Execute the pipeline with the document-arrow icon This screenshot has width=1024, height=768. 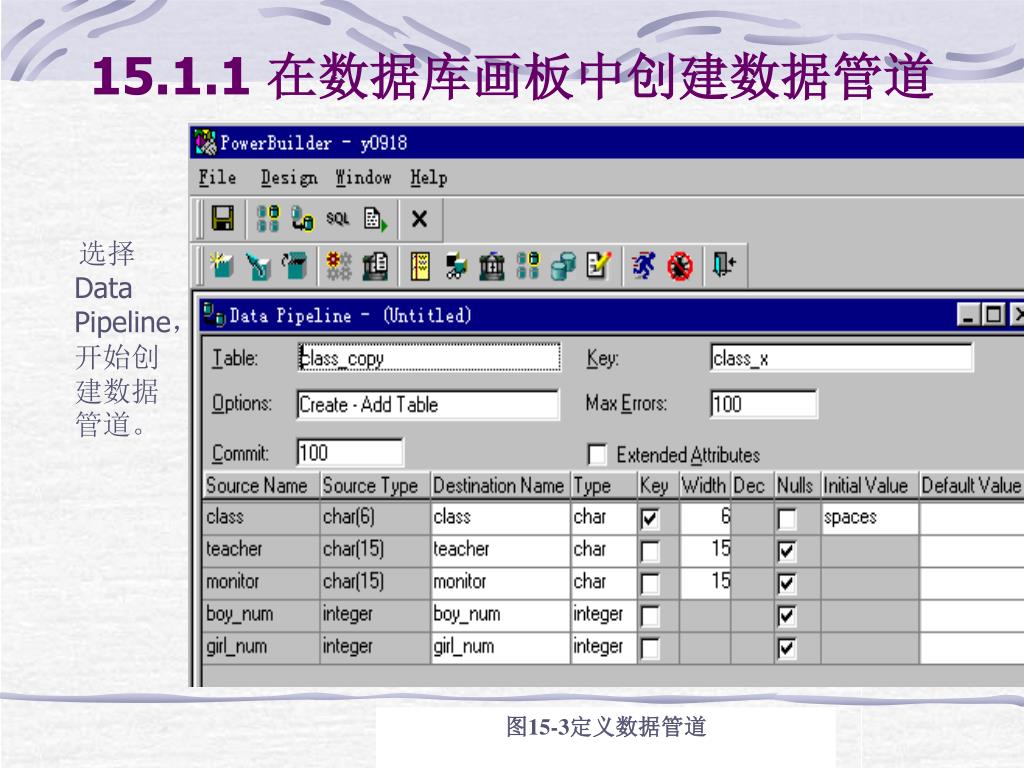375,218
